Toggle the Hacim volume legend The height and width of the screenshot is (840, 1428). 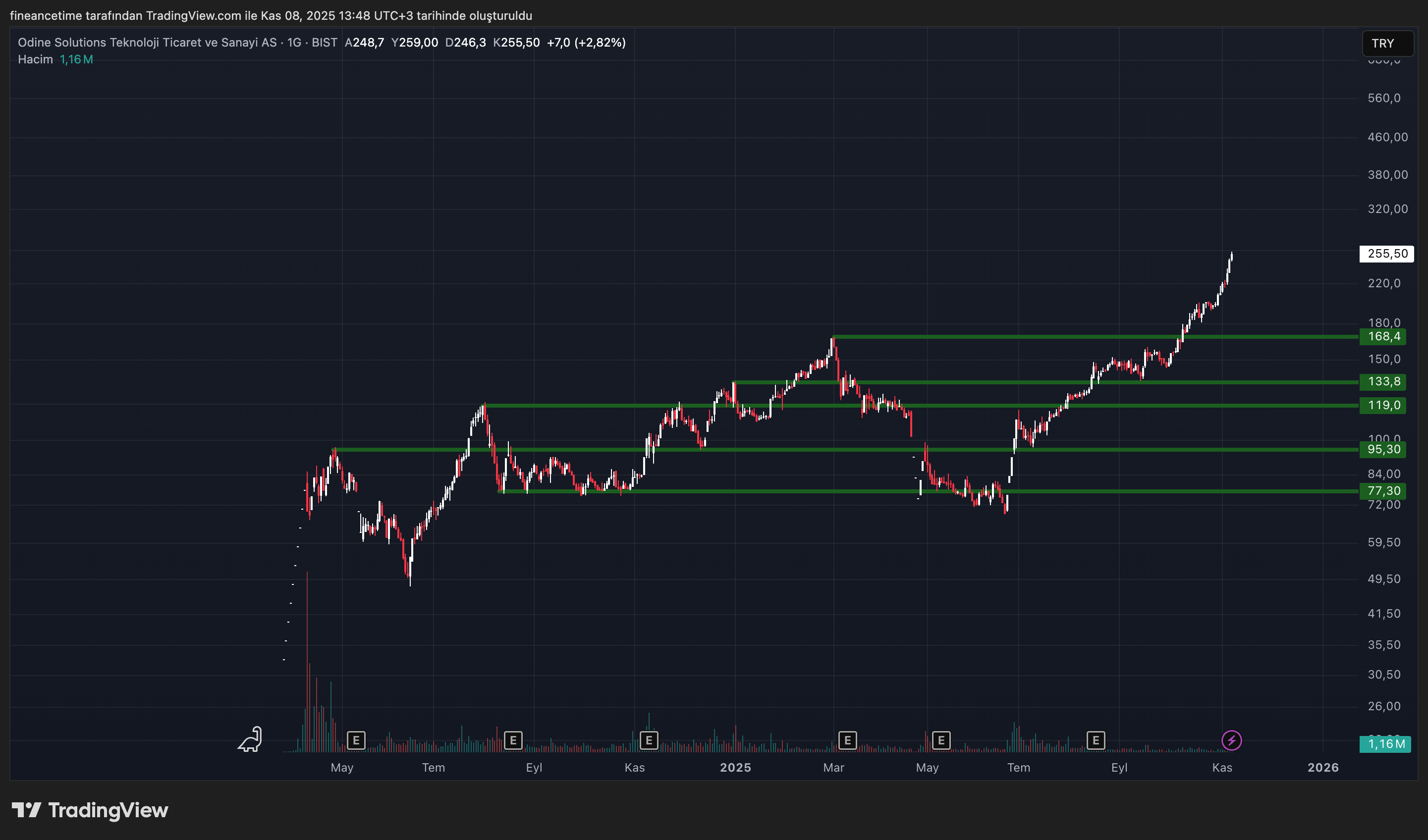coord(35,59)
